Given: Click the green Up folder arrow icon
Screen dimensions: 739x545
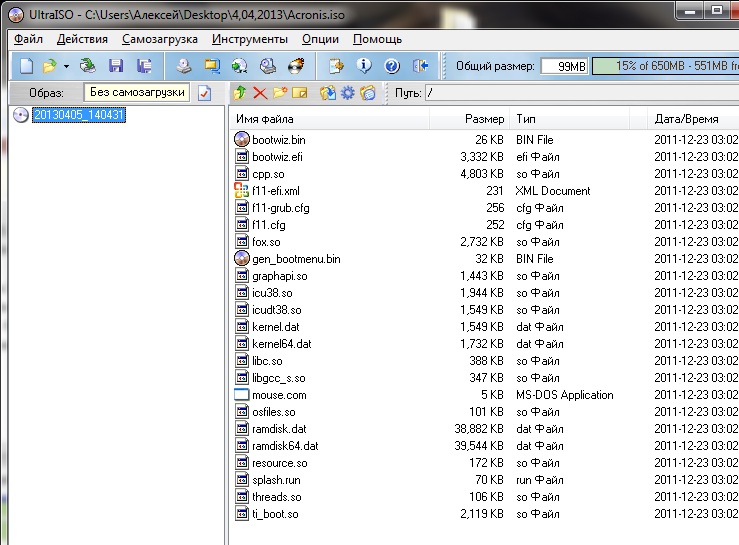Looking at the screenshot, I should pos(239,93).
